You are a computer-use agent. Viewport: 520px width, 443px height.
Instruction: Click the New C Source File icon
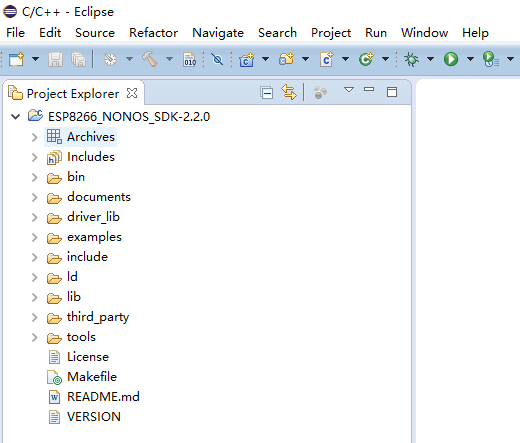327,59
